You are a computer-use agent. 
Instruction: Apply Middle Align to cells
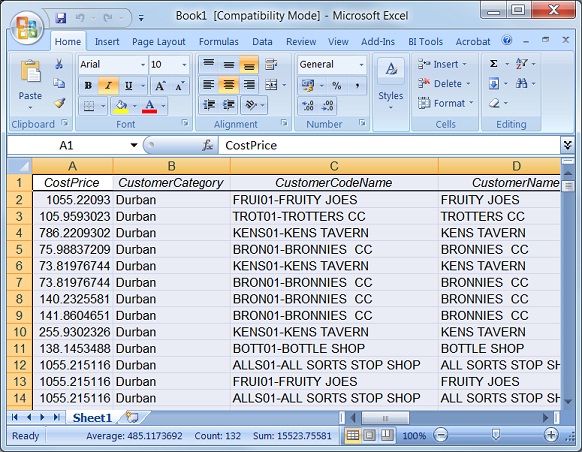(x=229, y=64)
